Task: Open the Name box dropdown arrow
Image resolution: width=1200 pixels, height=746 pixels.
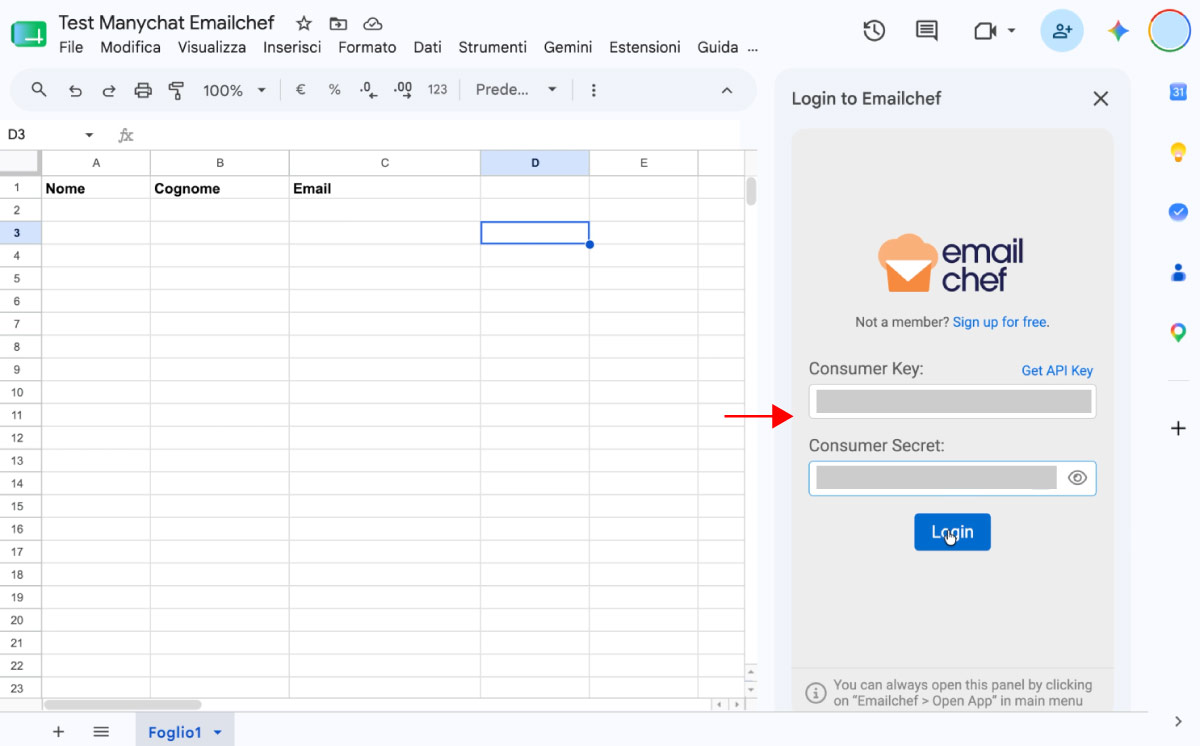Action: pyautogui.click(x=89, y=135)
